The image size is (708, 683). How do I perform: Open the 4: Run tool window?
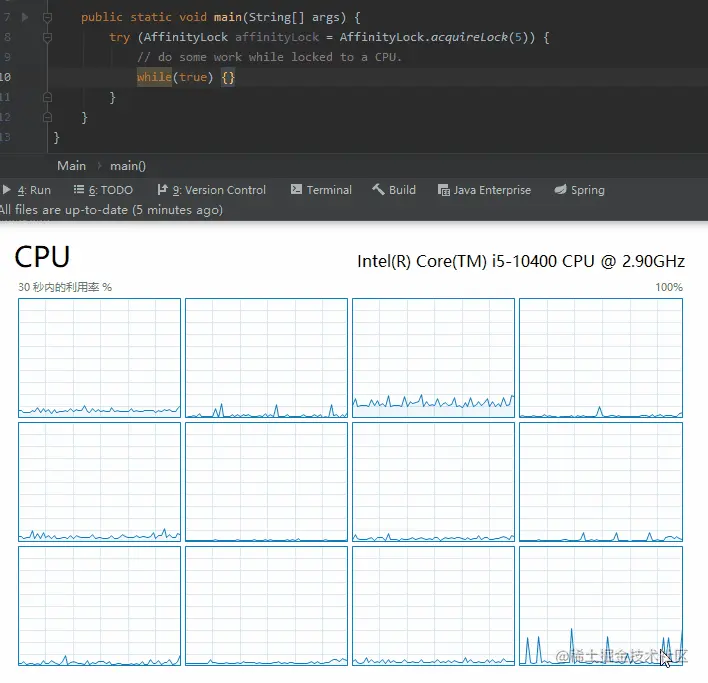(x=27, y=190)
